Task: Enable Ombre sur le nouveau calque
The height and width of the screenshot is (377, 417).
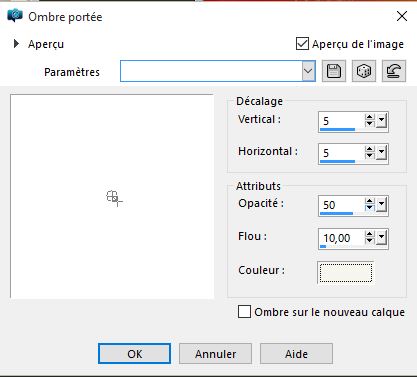Action: pos(244,312)
